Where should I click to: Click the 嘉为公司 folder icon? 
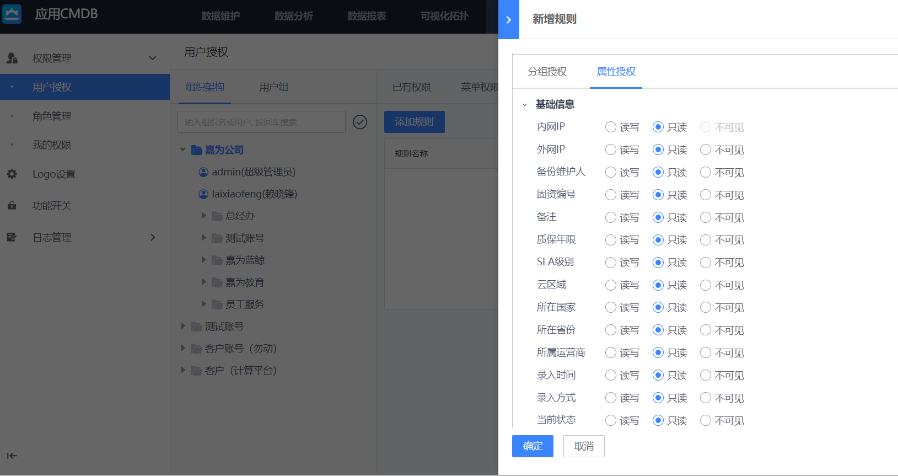click(x=196, y=150)
